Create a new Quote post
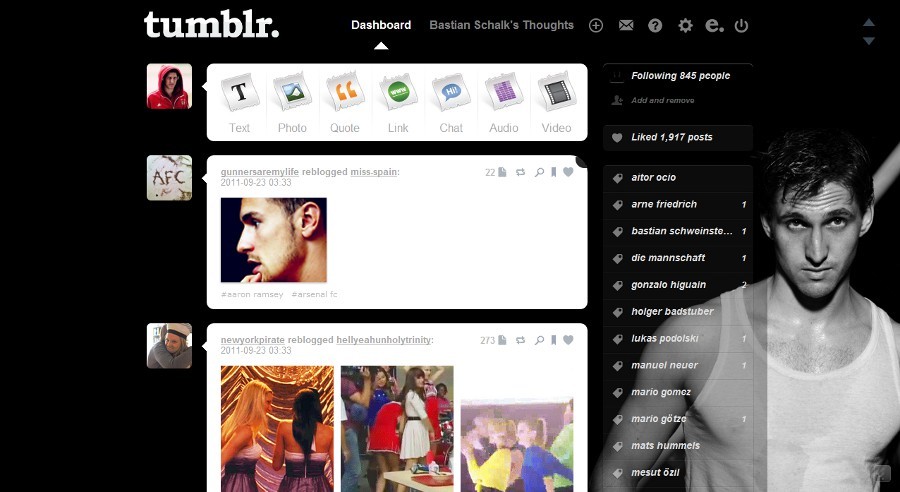 (345, 103)
